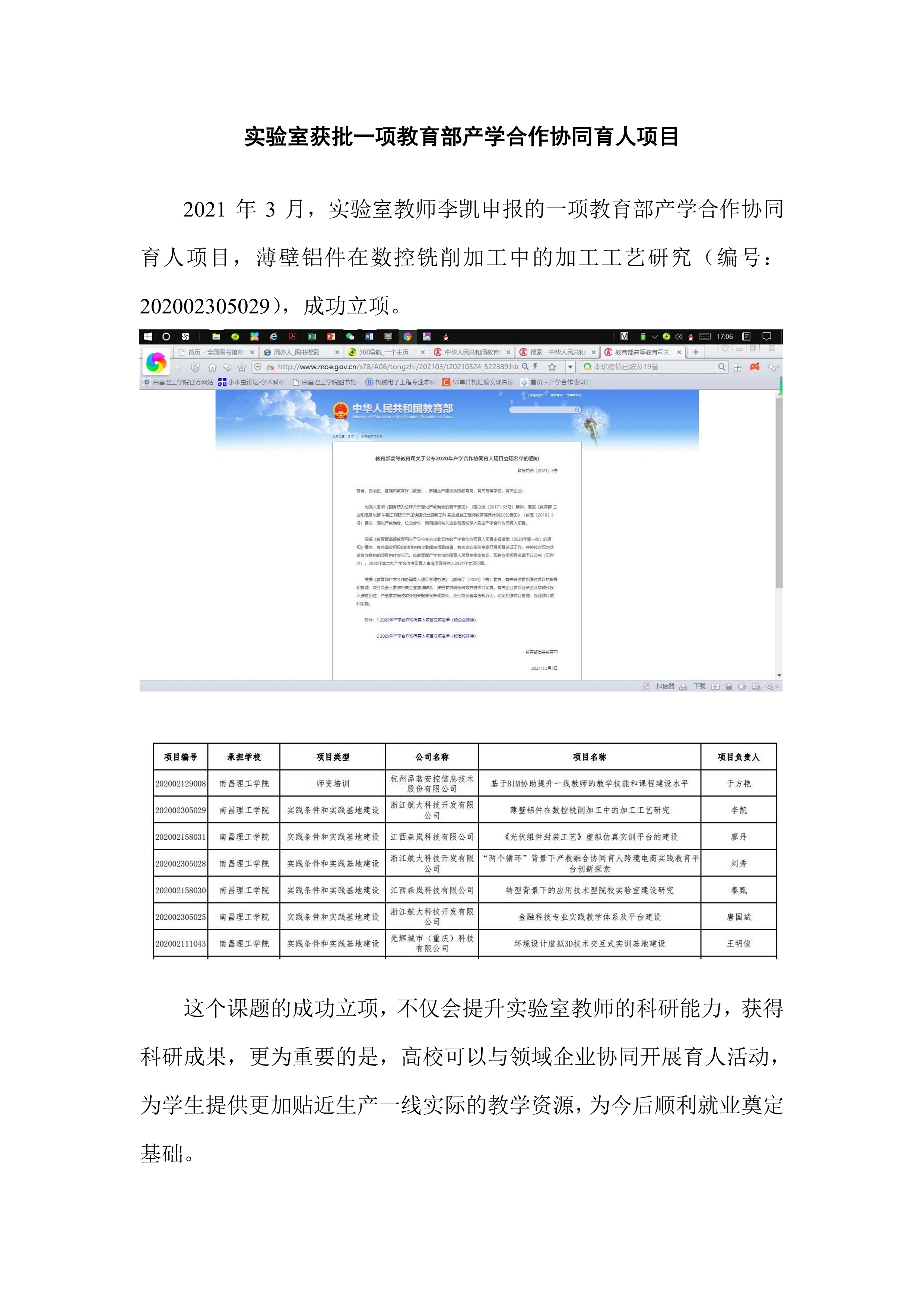
Task: Click the undo closed tab arrow icon
Action: pyautogui.click(x=227, y=368)
